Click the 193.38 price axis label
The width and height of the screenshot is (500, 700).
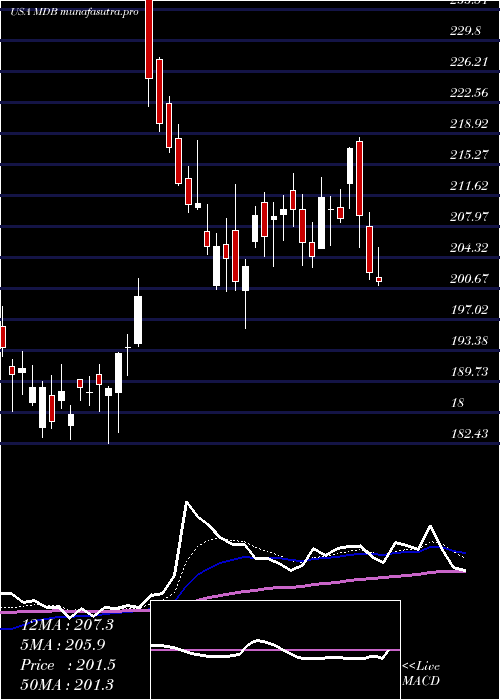coord(469,341)
